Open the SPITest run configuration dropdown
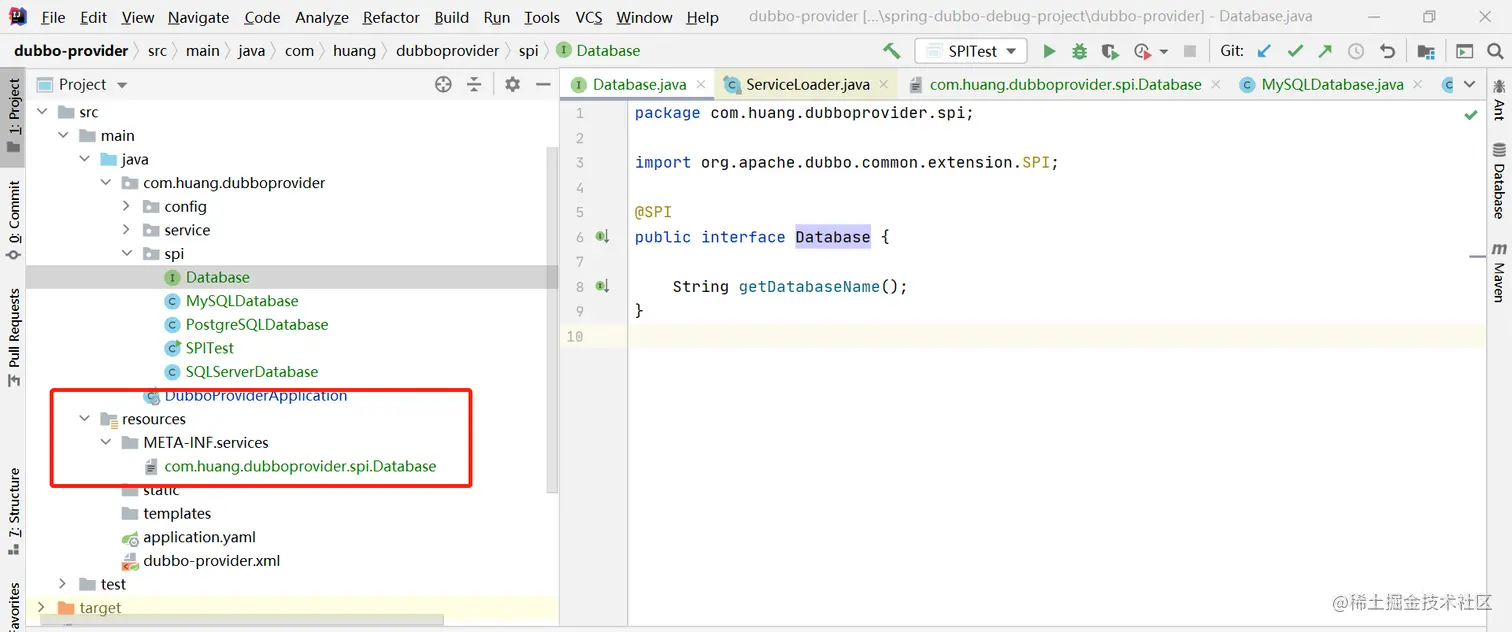This screenshot has height=632, width=1512. pos(971,51)
